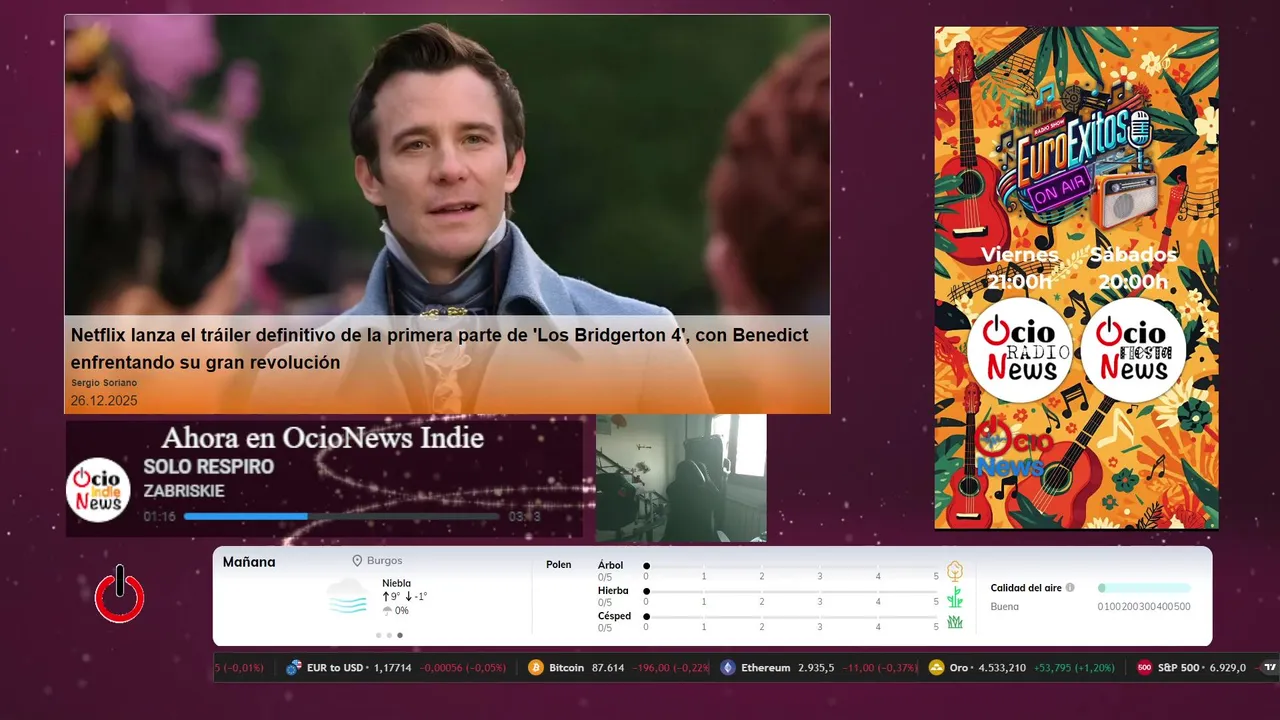Click the S&P 500 ticker label

point(1178,668)
